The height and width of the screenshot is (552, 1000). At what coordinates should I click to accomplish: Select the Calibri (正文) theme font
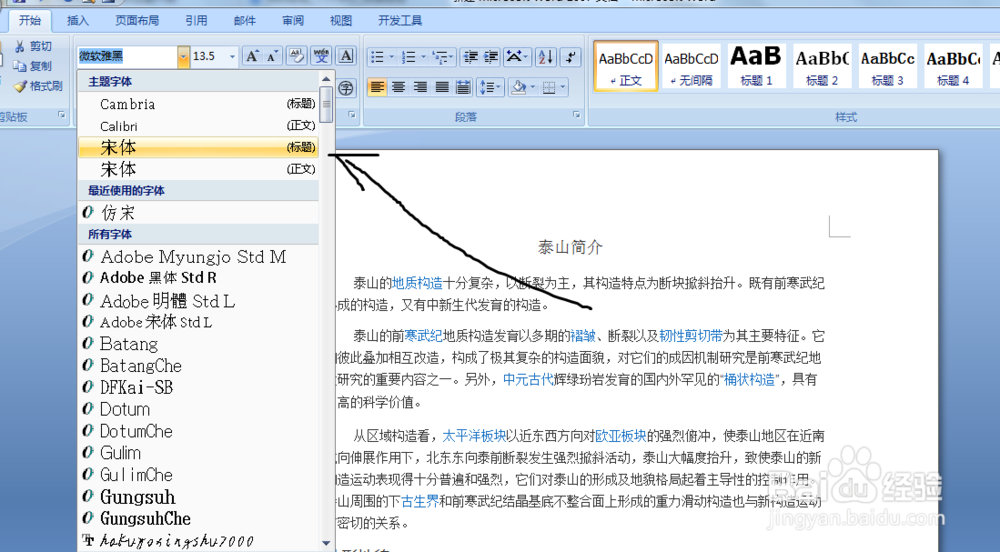tap(198, 126)
